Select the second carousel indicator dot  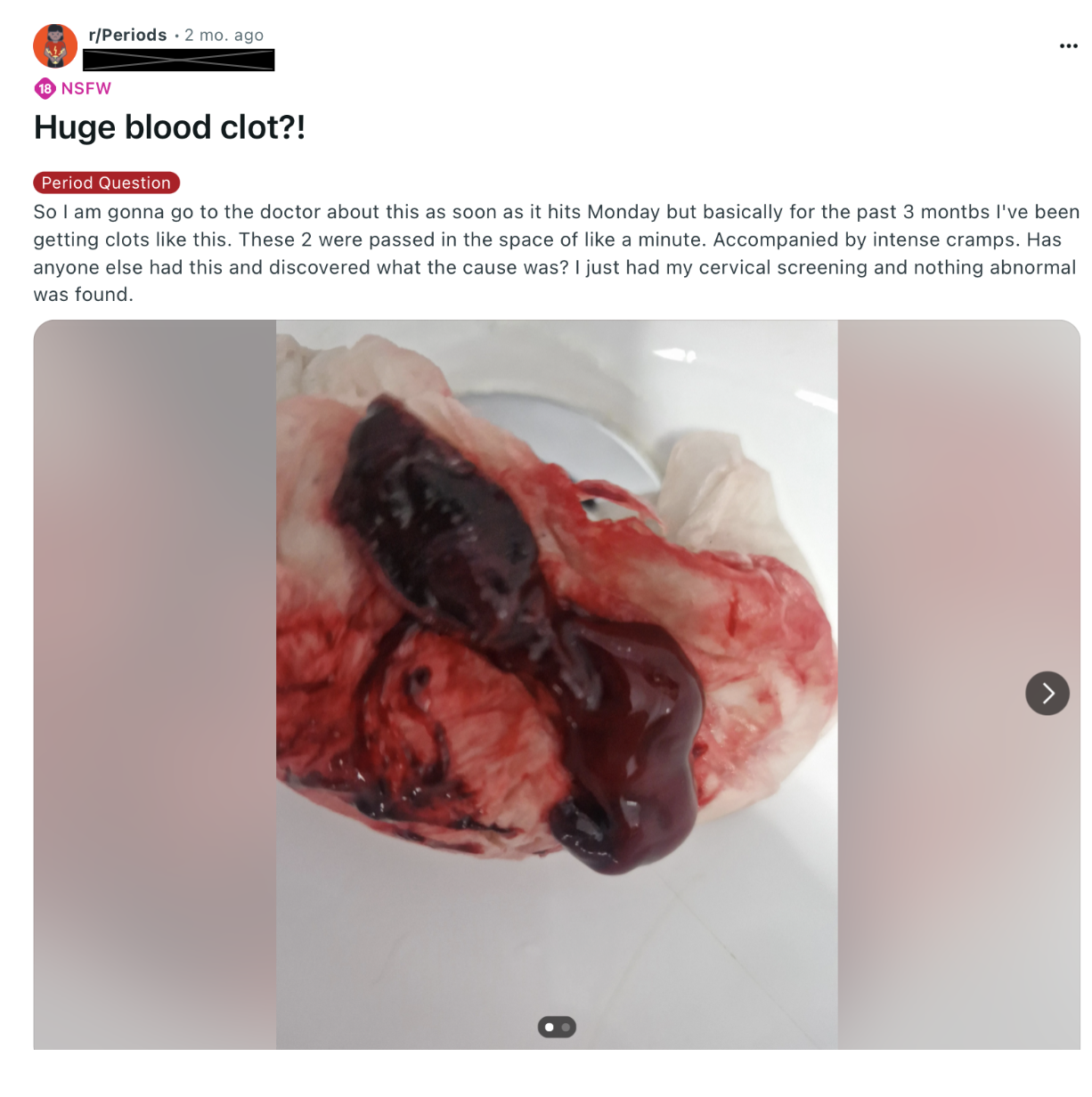(x=566, y=1027)
